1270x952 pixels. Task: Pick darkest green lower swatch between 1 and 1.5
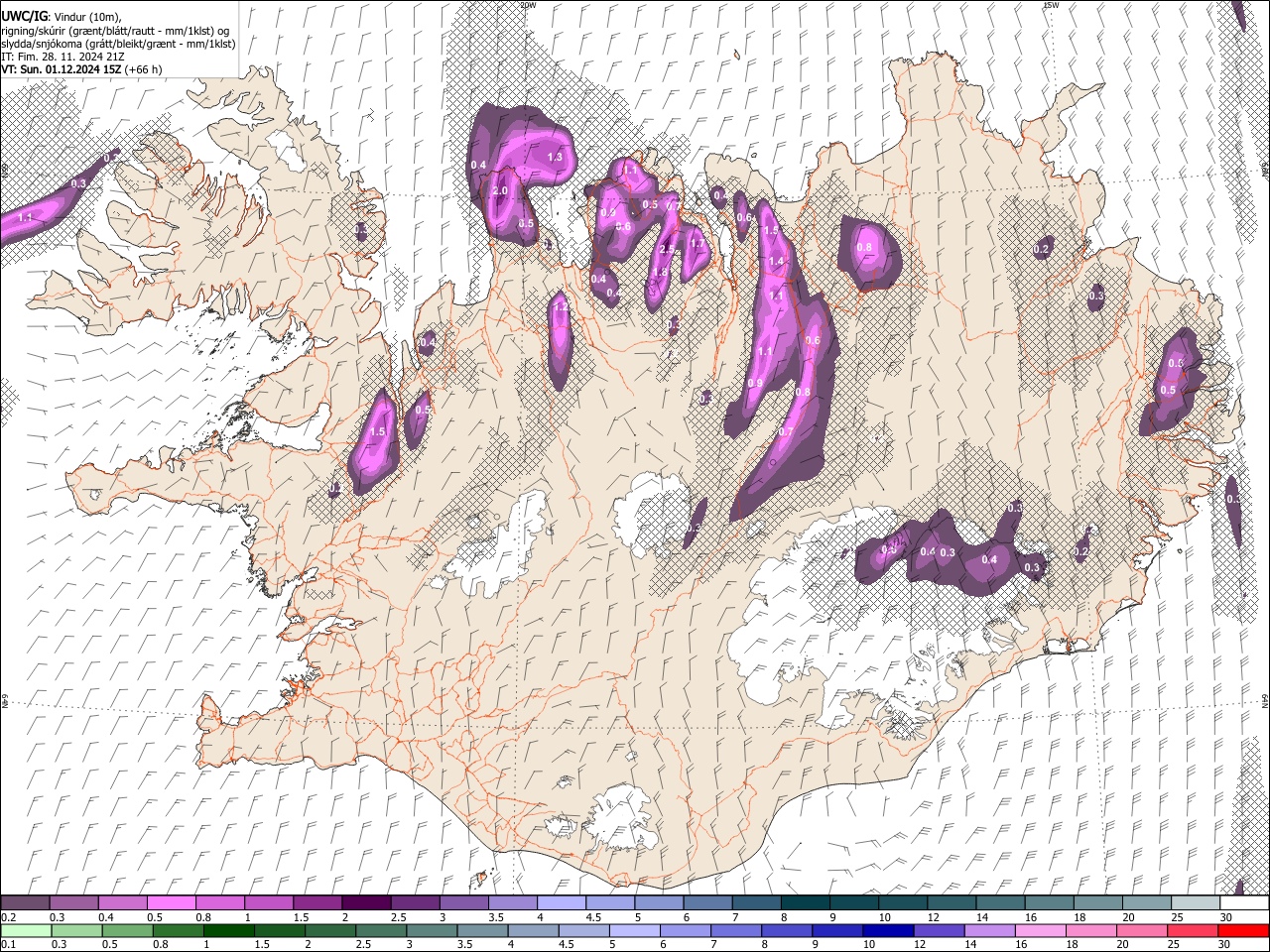click(229, 931)
